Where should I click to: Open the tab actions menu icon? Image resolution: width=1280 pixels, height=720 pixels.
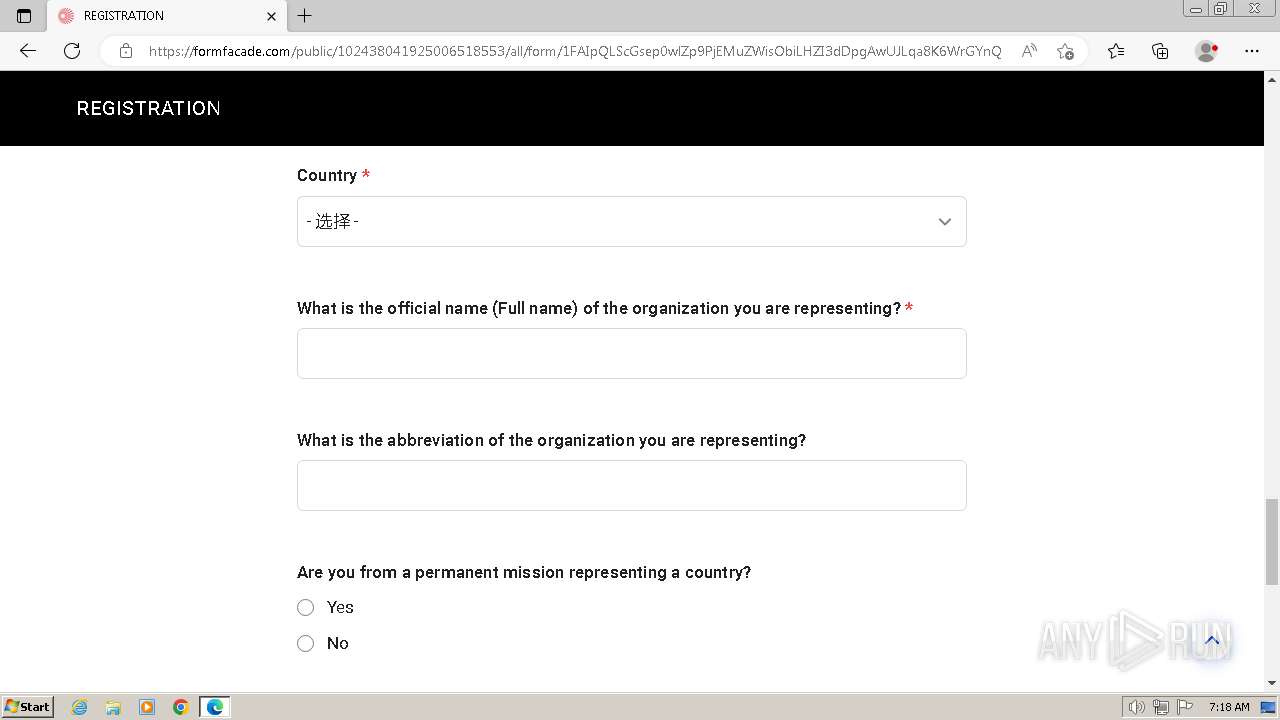(24, 16)
